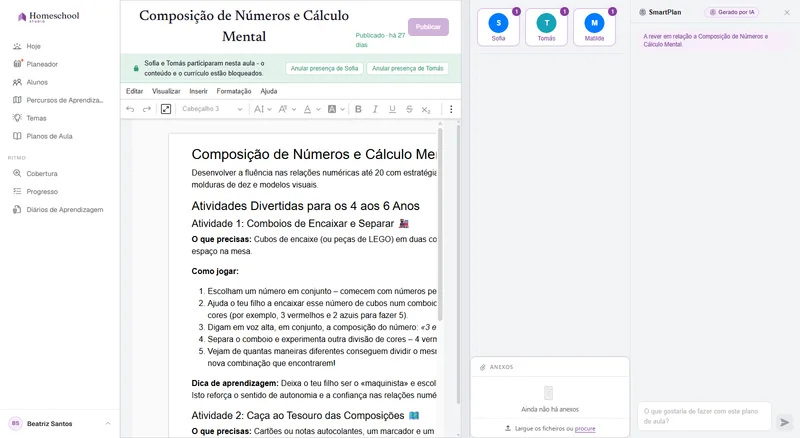Click the SmartPlan prompt input field

coord(704,416)
